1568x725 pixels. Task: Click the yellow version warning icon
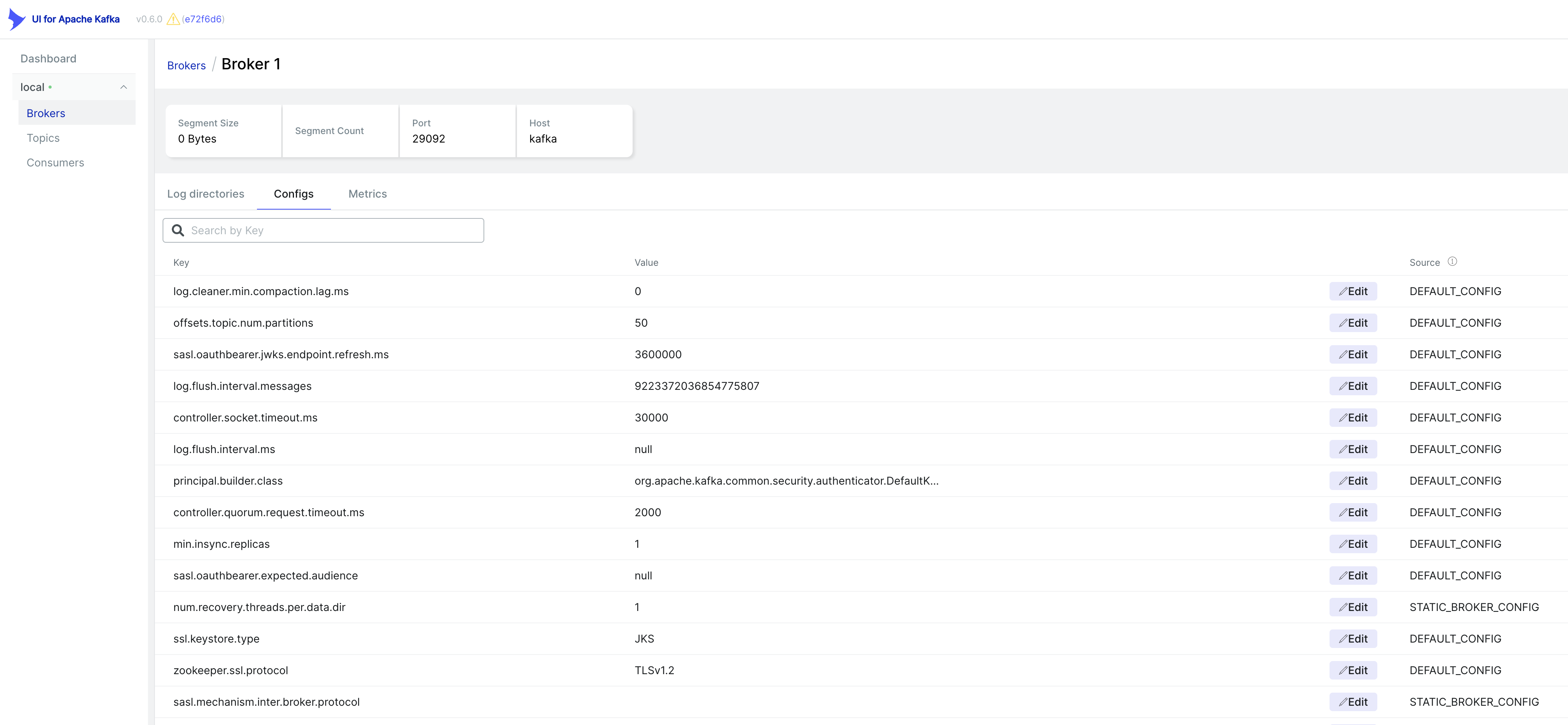click(173, 19)
